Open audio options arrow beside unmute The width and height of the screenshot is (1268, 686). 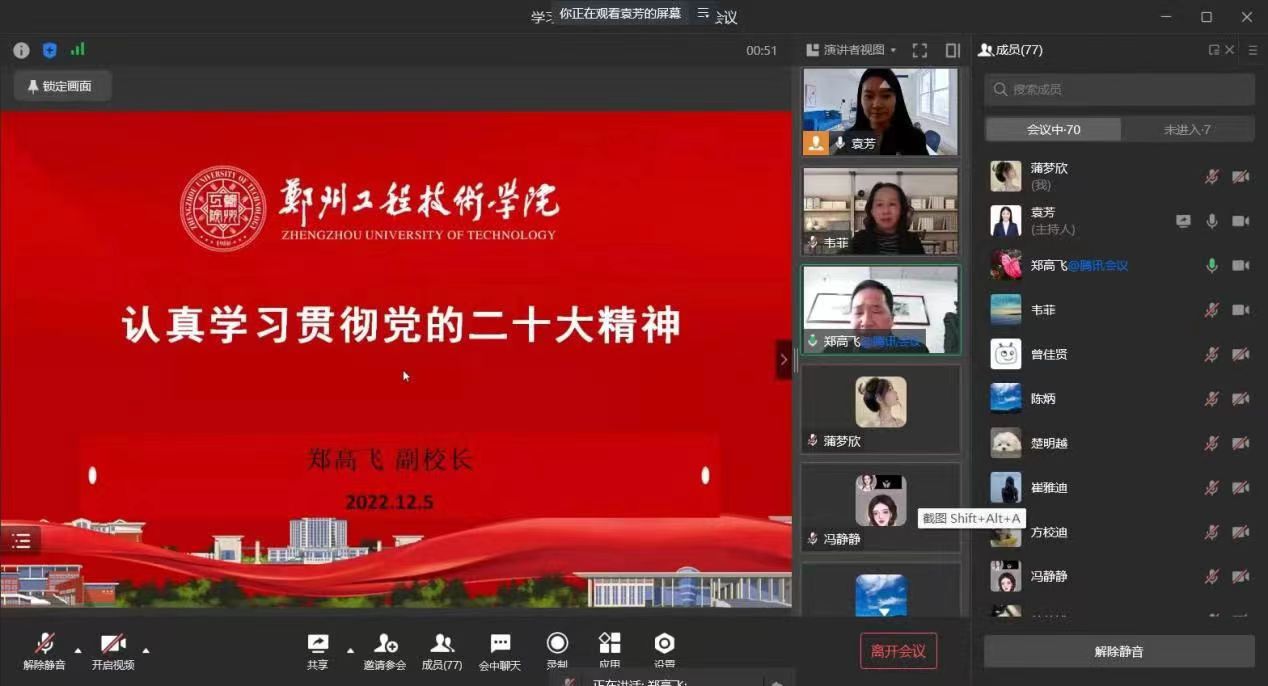(78, 650)
